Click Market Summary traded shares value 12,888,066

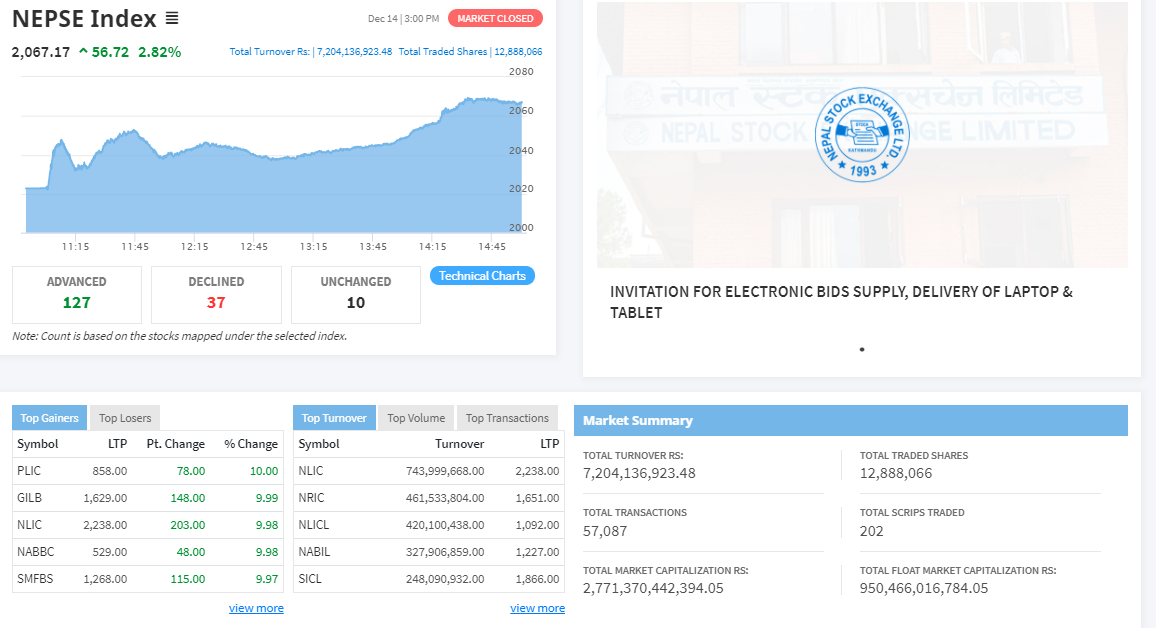click(896, 473)
